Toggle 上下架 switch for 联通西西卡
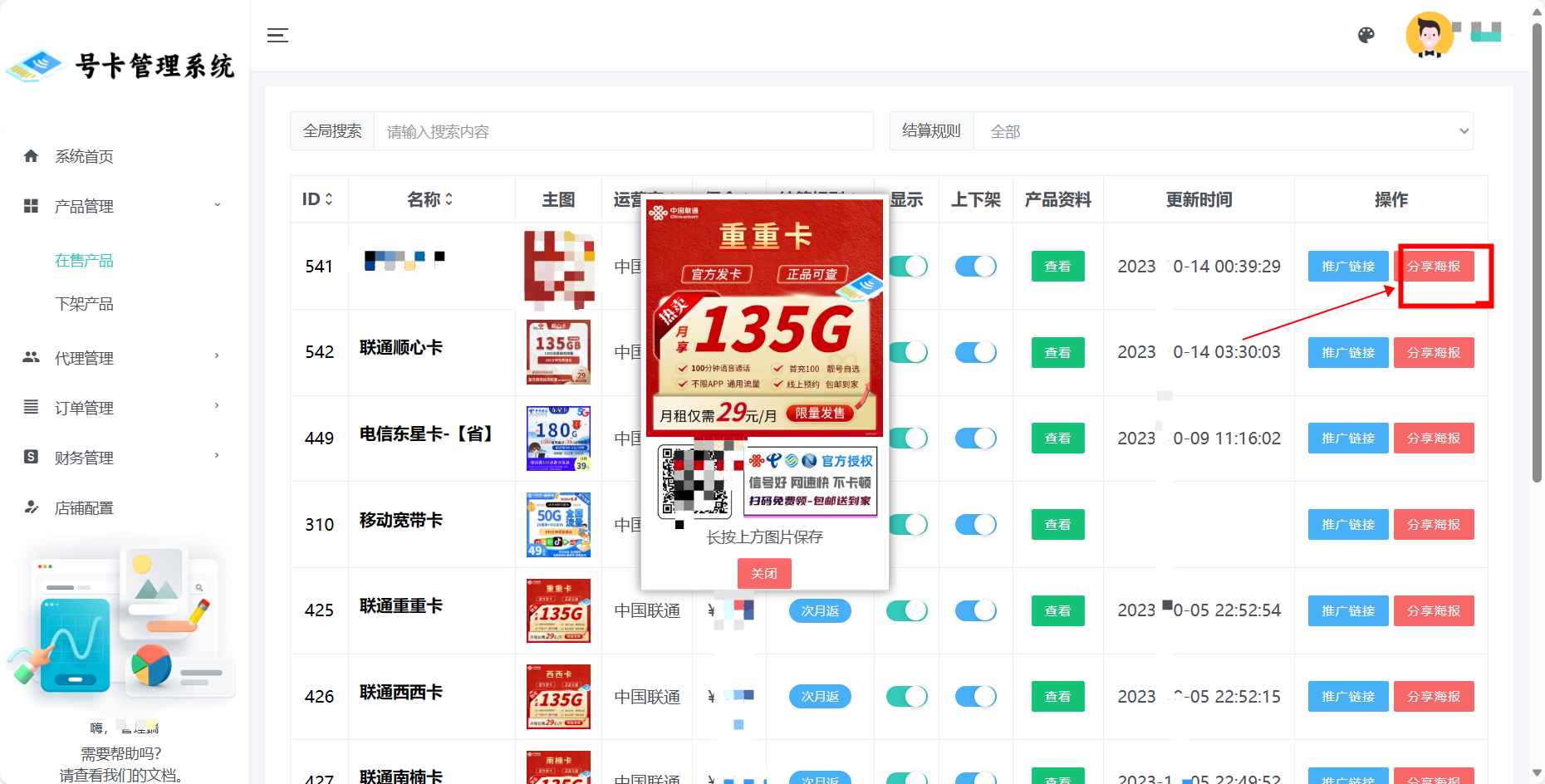 pos(975,696)
